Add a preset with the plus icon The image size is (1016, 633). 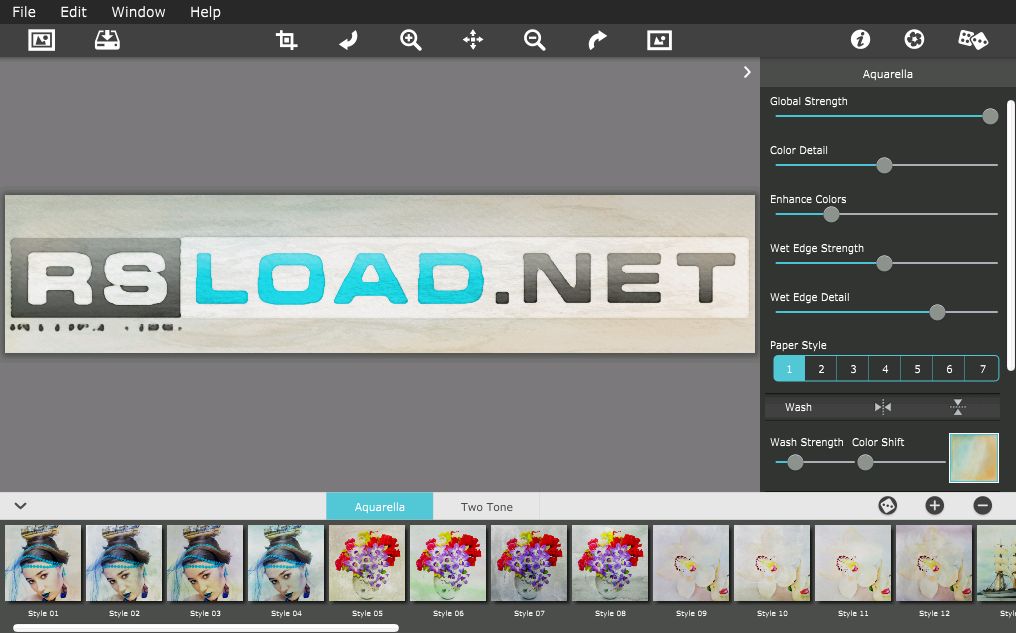(934, 505)
